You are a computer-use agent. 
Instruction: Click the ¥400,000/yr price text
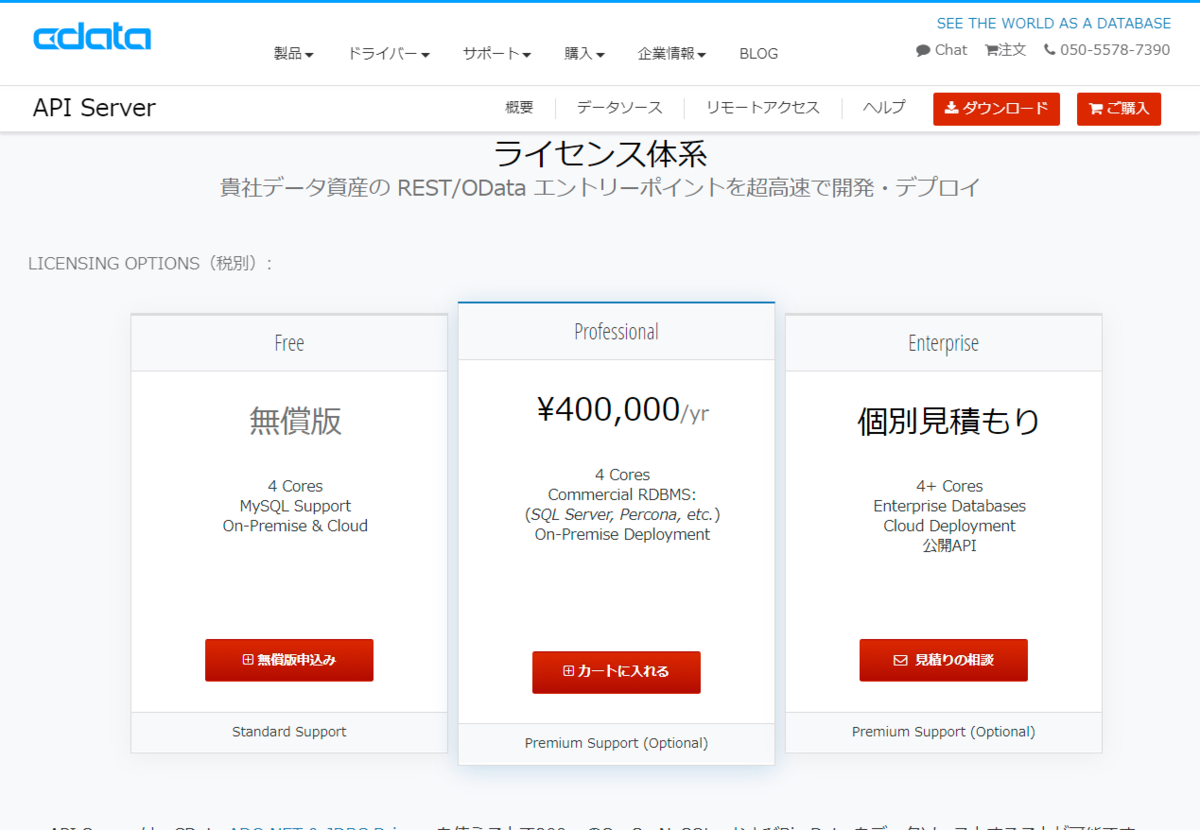[623, 410]
